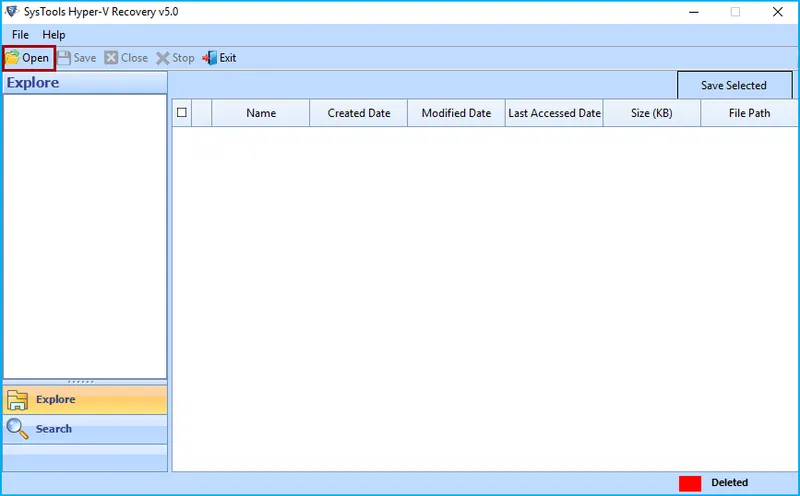Click the Last Accessed Date column header
This screenshot has height=496, width=800.
click(x=554, y=113)
